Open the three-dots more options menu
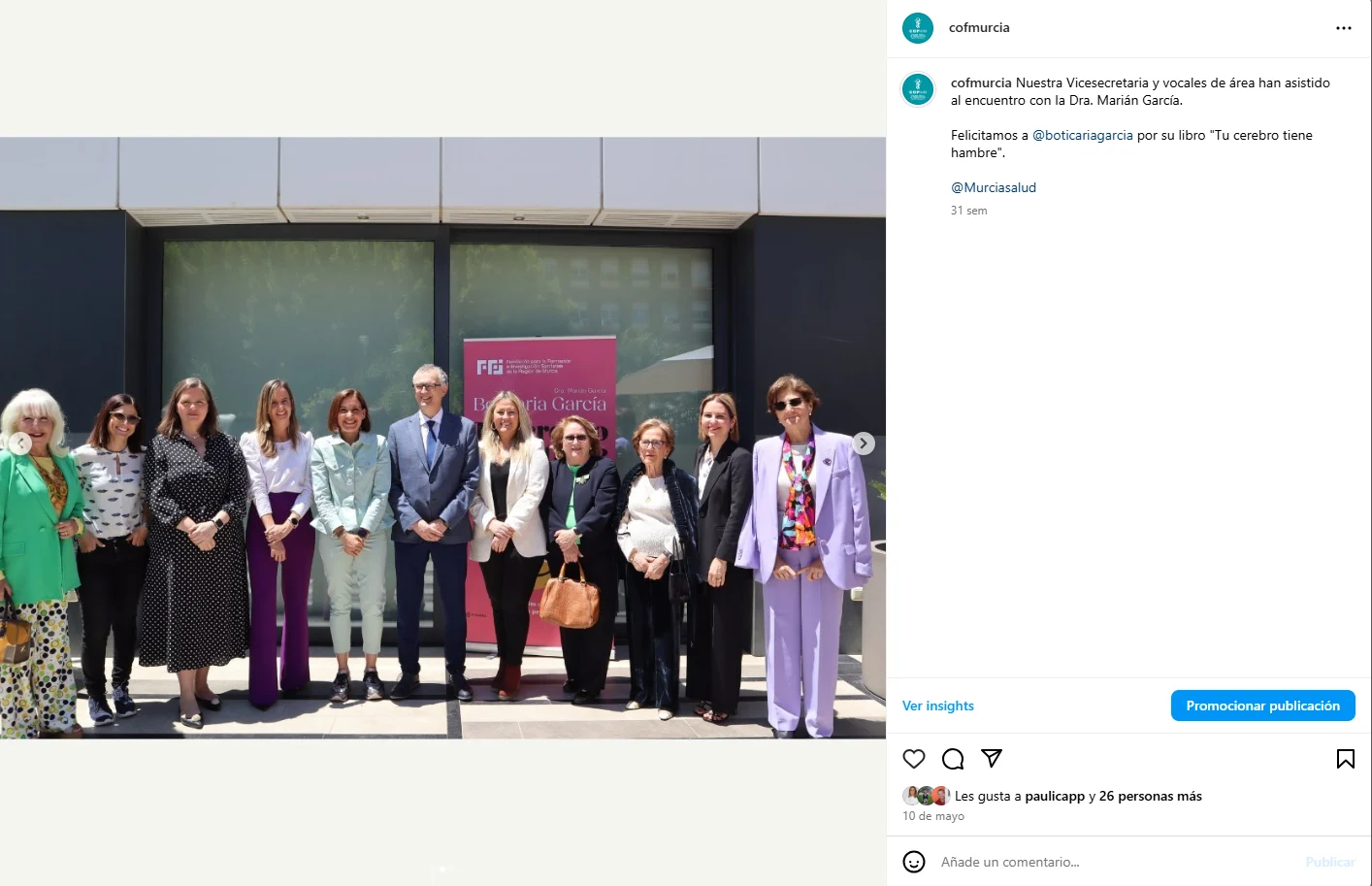Image resolution: width=1372 pixels, height=886 pixels. coord(1344,28)
